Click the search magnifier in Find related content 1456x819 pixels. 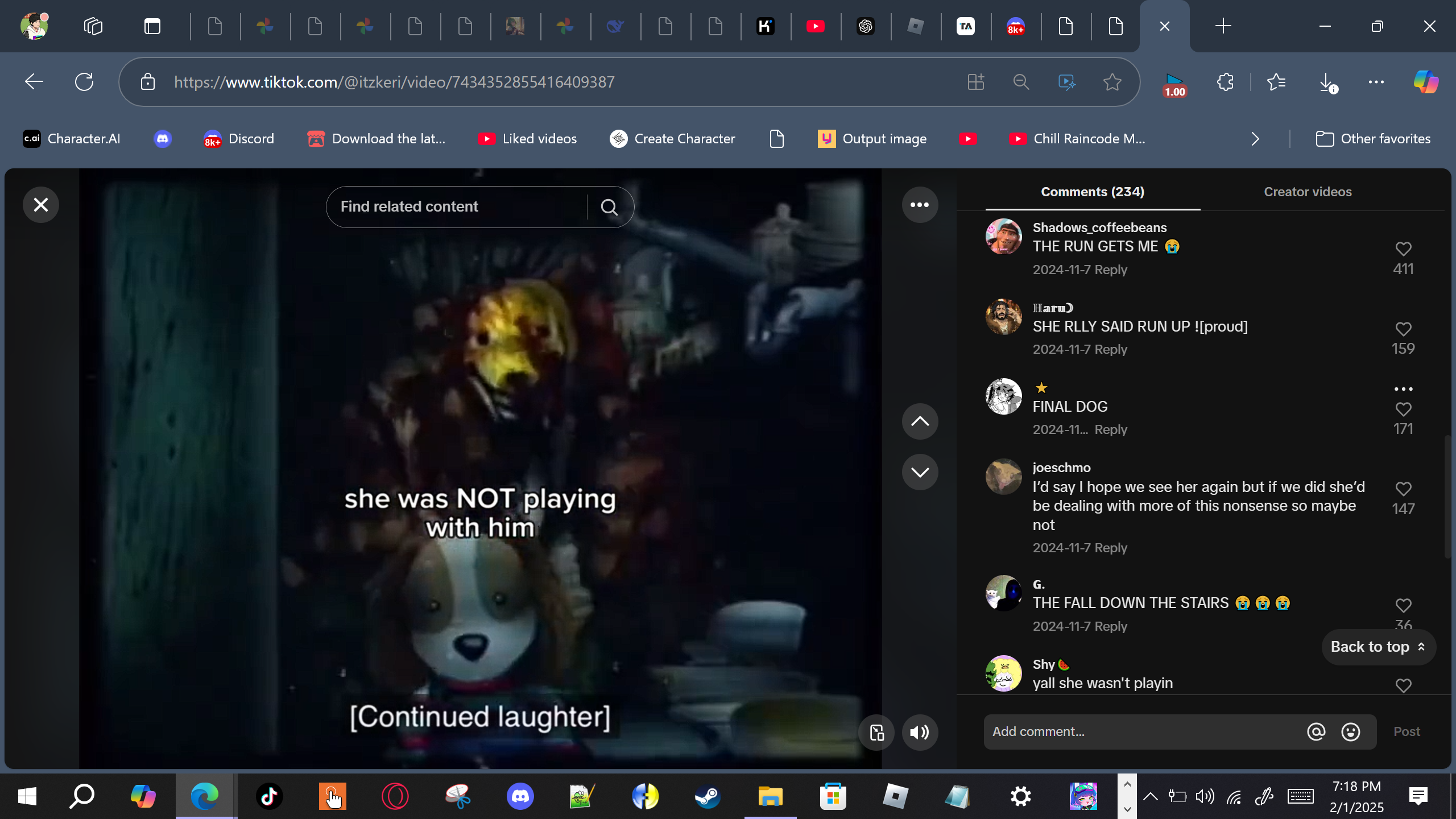[x=609, y=207]
